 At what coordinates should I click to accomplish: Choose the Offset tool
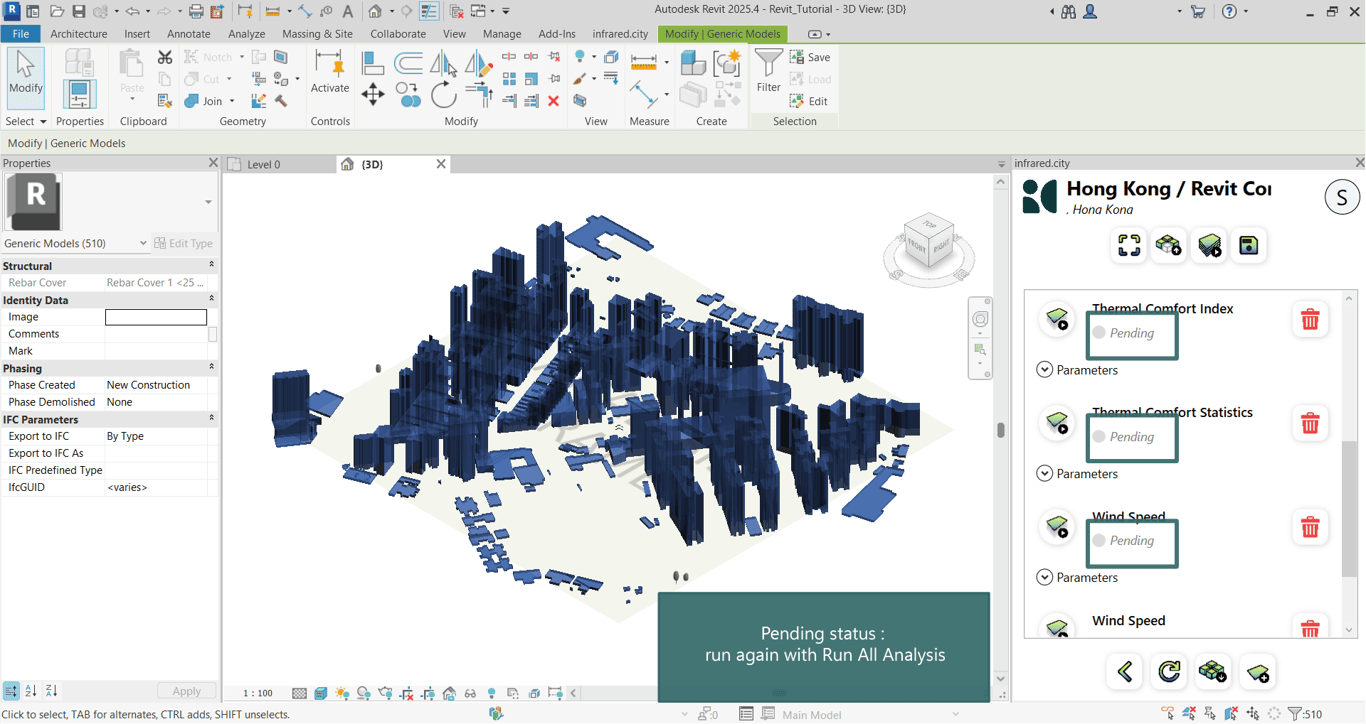point(408,63)
